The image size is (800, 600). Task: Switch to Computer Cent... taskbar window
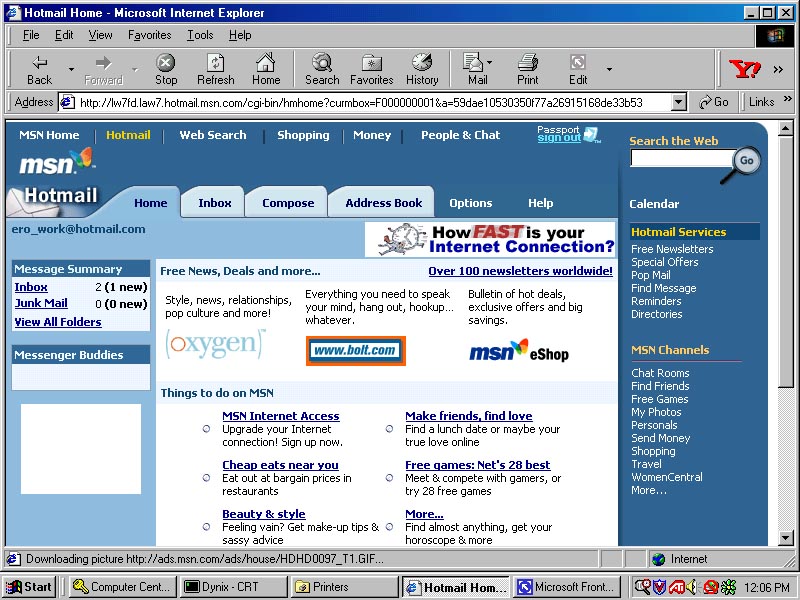pyautogui.click(x=122, y=587)
